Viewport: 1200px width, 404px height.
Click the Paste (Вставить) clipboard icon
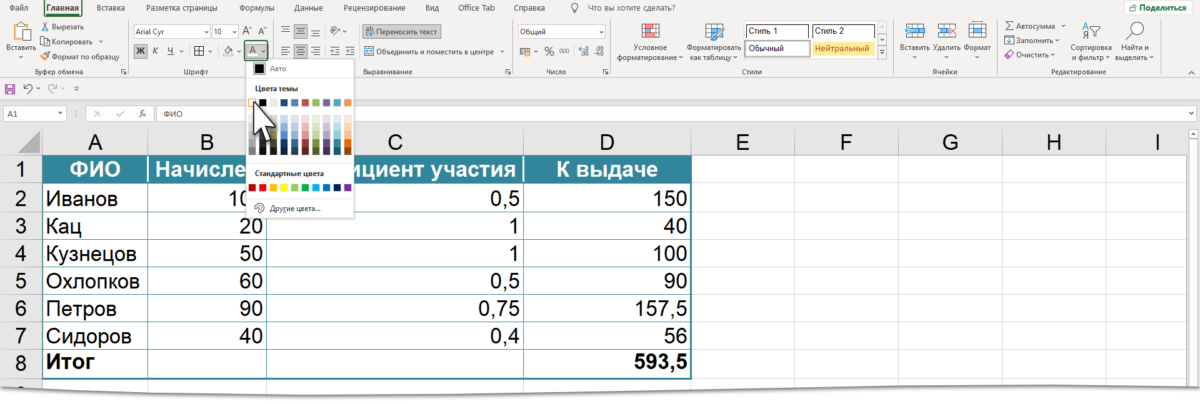tap(20, 32)
